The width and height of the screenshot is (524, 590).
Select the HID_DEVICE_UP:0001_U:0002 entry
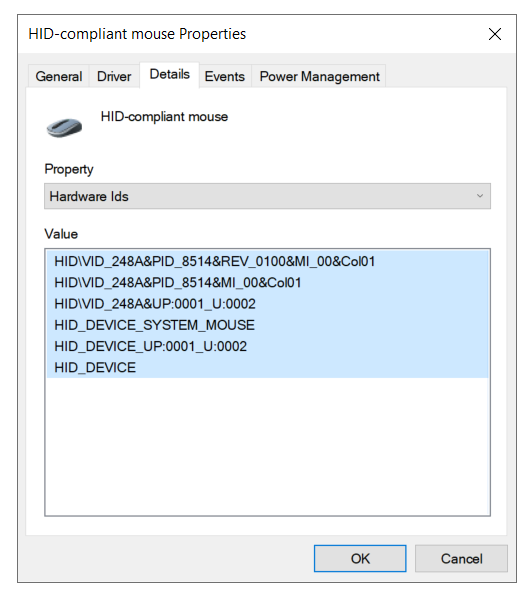(267, 346)
